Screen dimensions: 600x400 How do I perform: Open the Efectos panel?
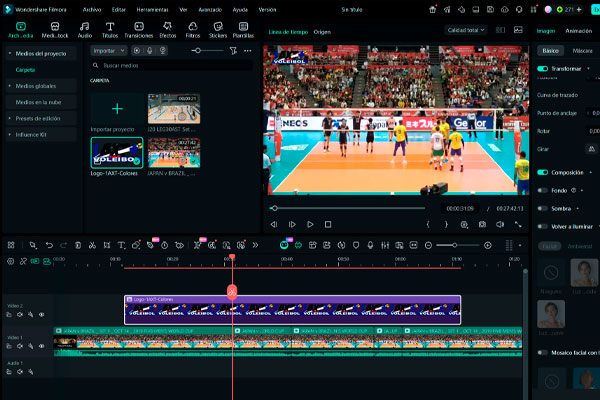[167, 29]
